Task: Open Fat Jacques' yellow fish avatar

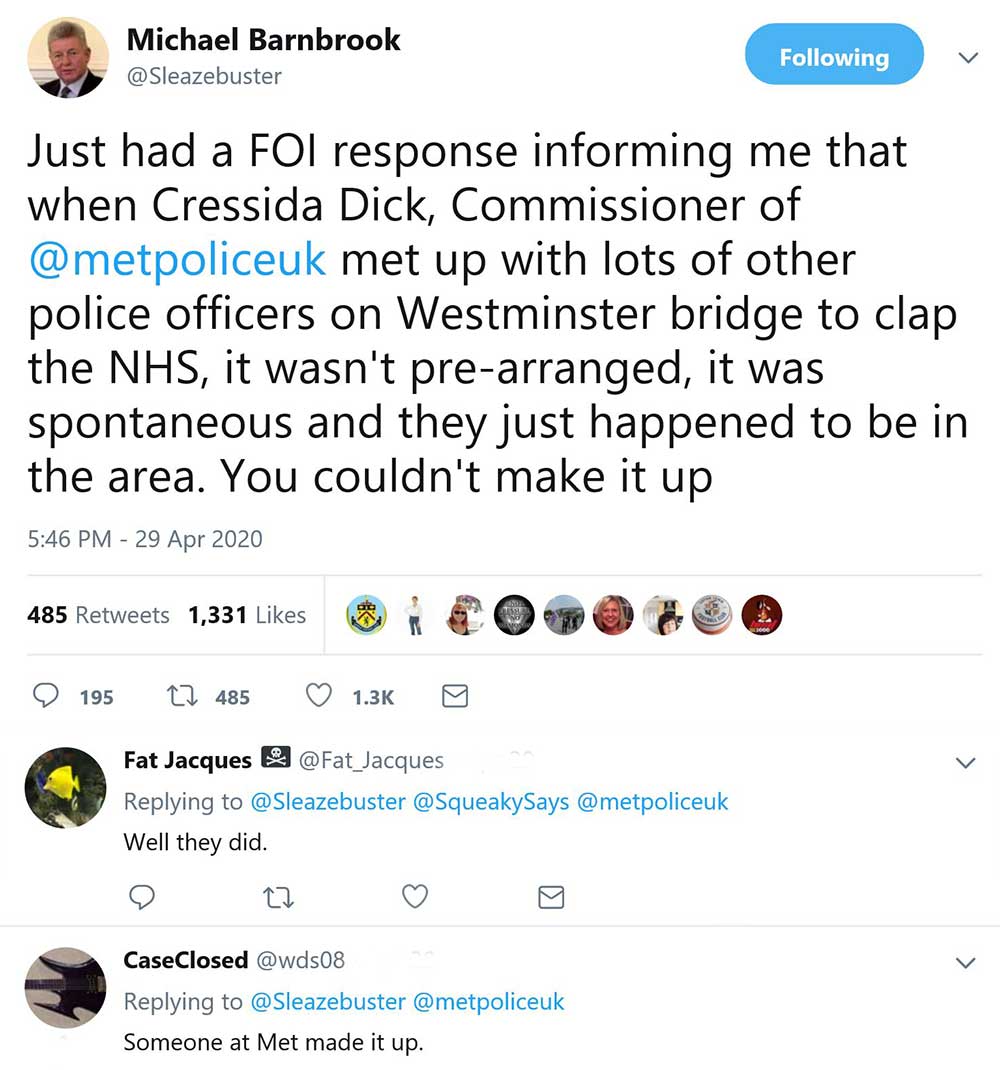Action: tap(65, 787)
